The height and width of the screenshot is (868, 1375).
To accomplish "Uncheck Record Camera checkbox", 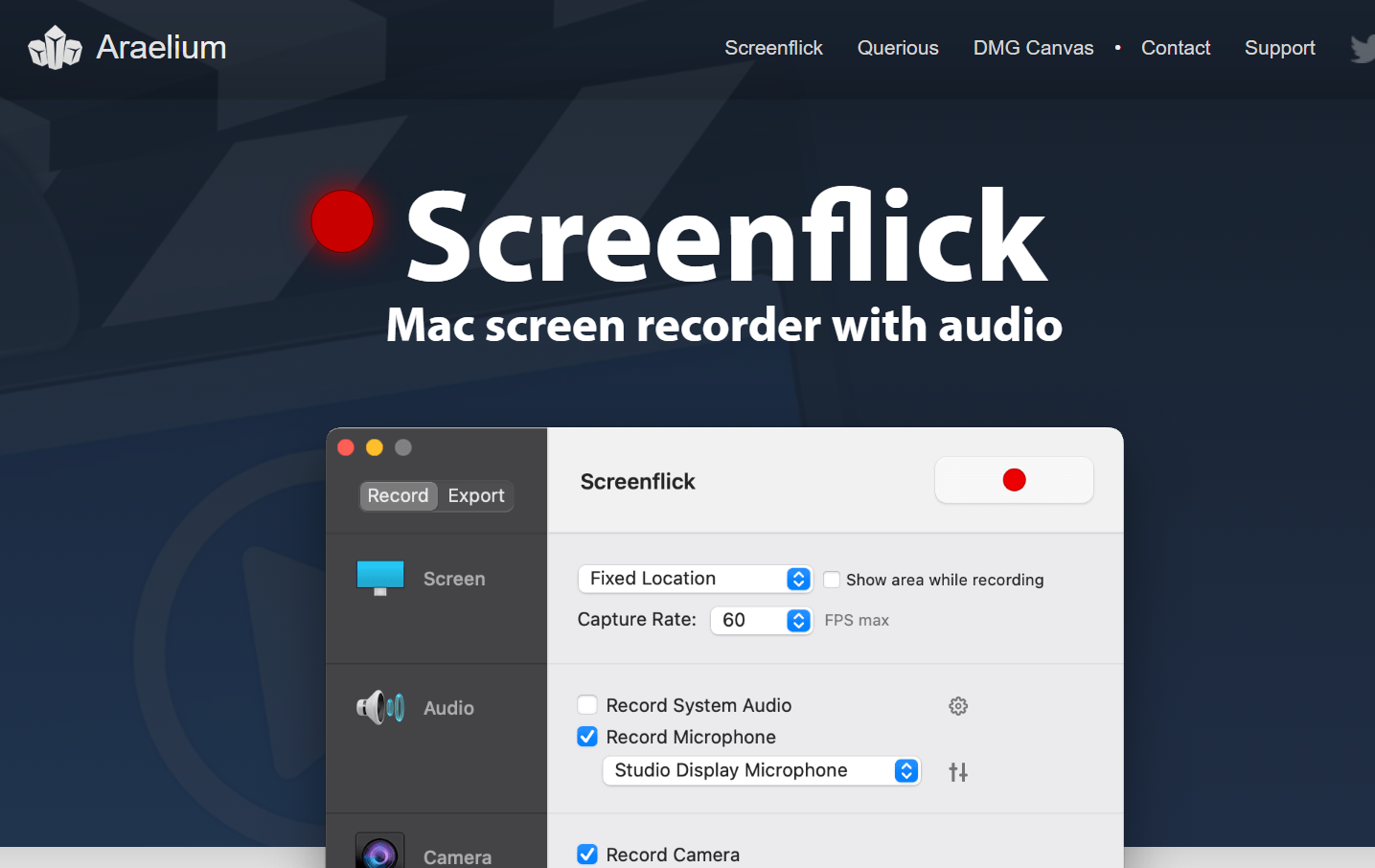I will (587, 855).
